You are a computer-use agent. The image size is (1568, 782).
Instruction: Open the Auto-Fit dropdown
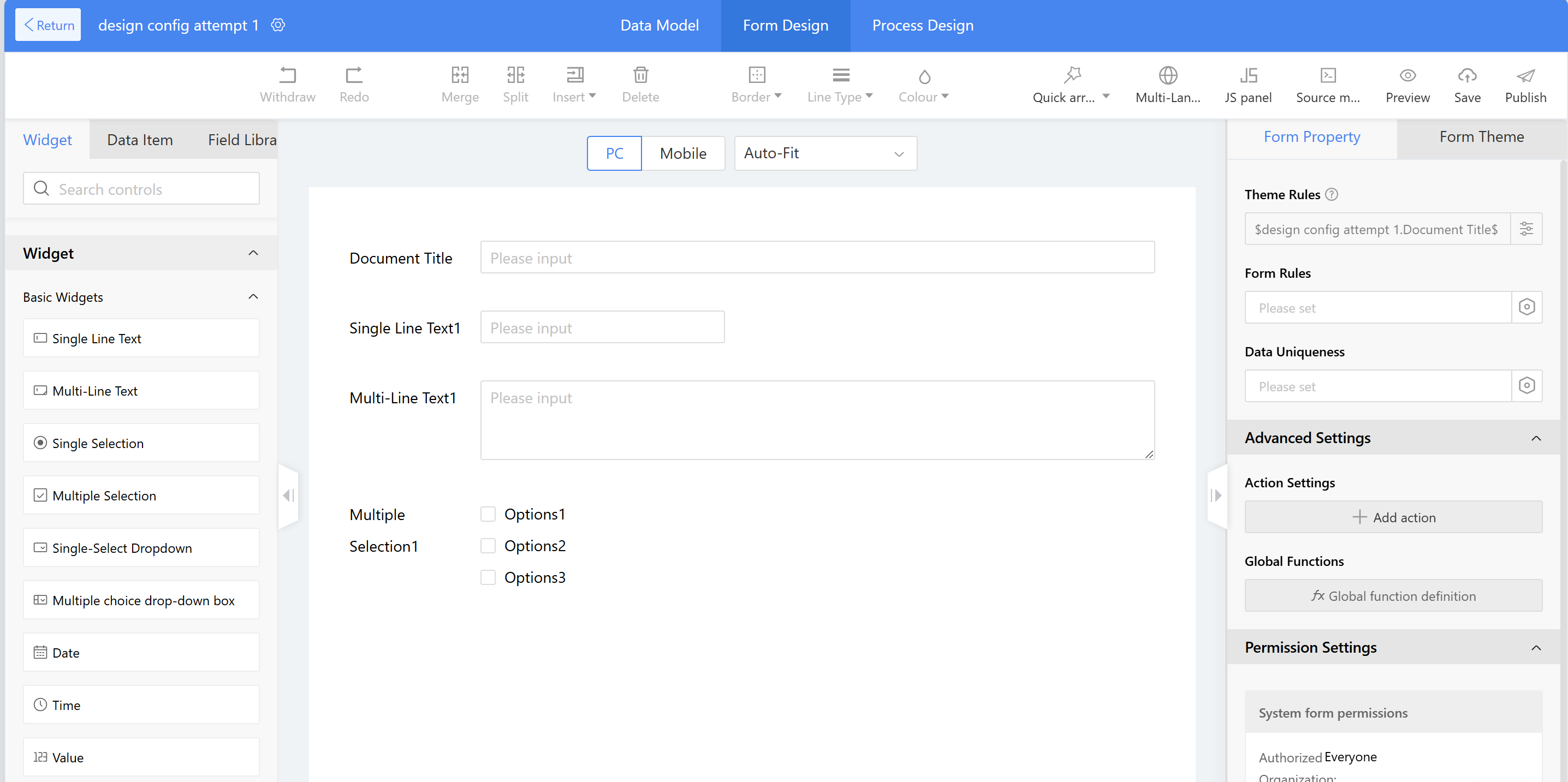825,153
